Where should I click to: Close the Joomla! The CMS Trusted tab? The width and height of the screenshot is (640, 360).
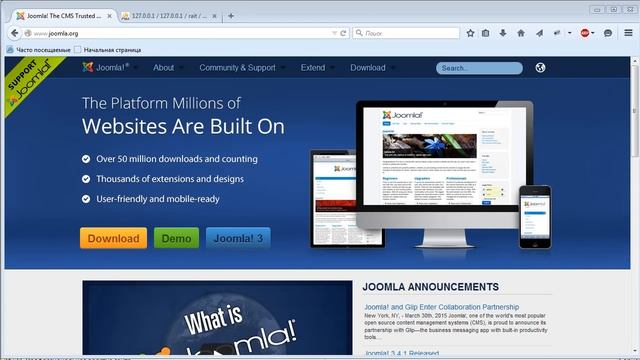109,16
